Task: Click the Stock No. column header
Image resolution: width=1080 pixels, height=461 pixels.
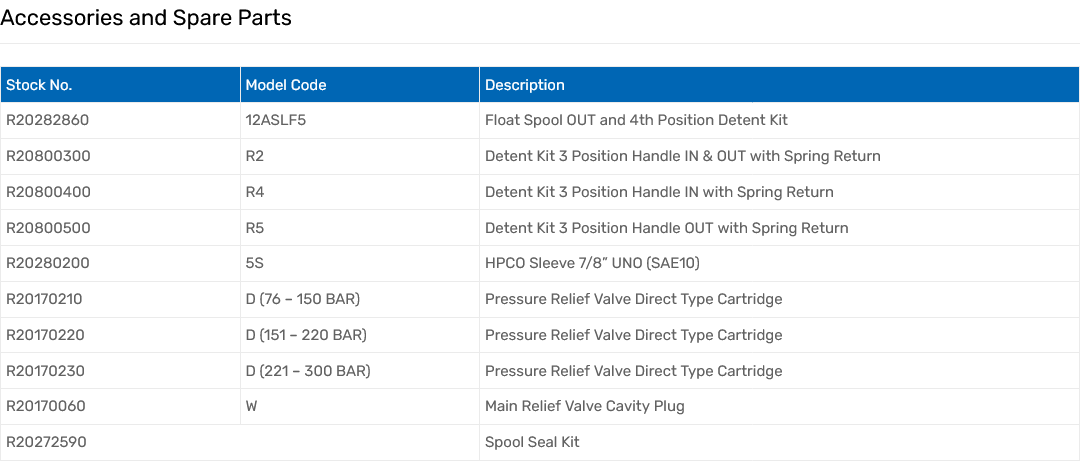Action: click(40, 85)
